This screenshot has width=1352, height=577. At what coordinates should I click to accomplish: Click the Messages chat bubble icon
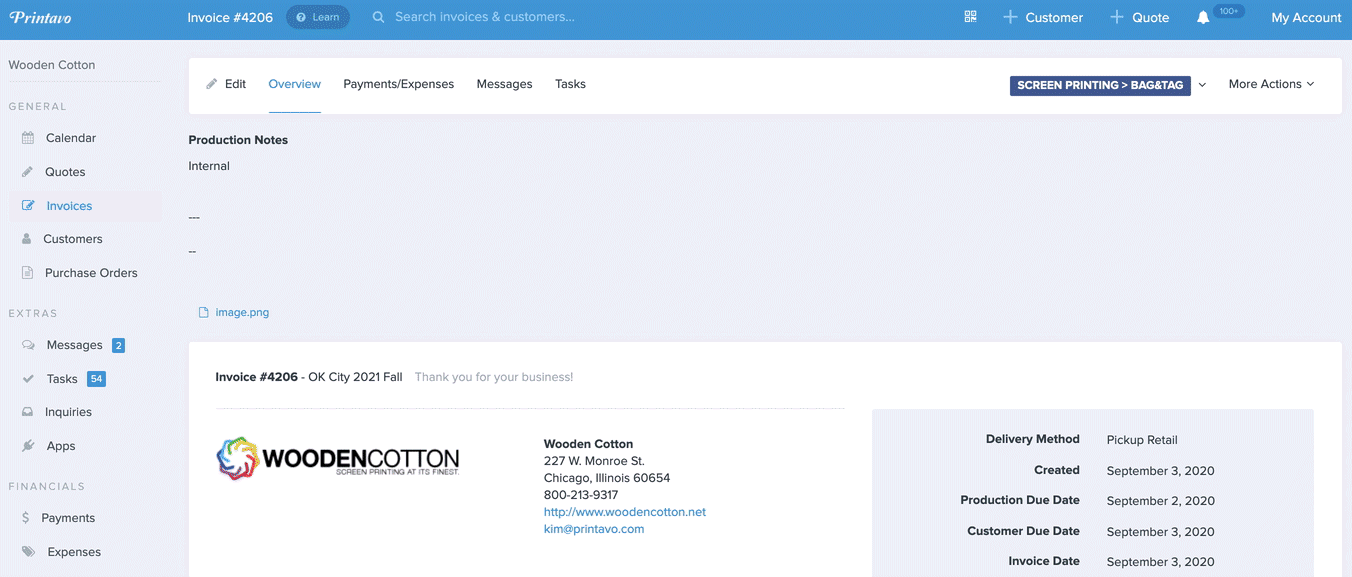[x=28, y=345]
